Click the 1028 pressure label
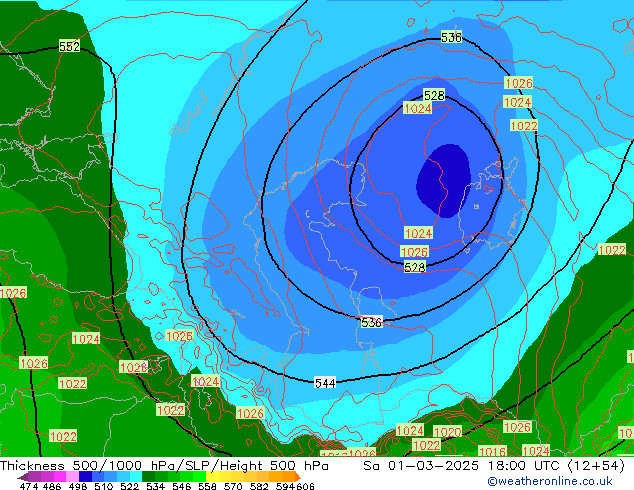The height and width of the screenshot is (490, 634). click(x=133, y=367)
